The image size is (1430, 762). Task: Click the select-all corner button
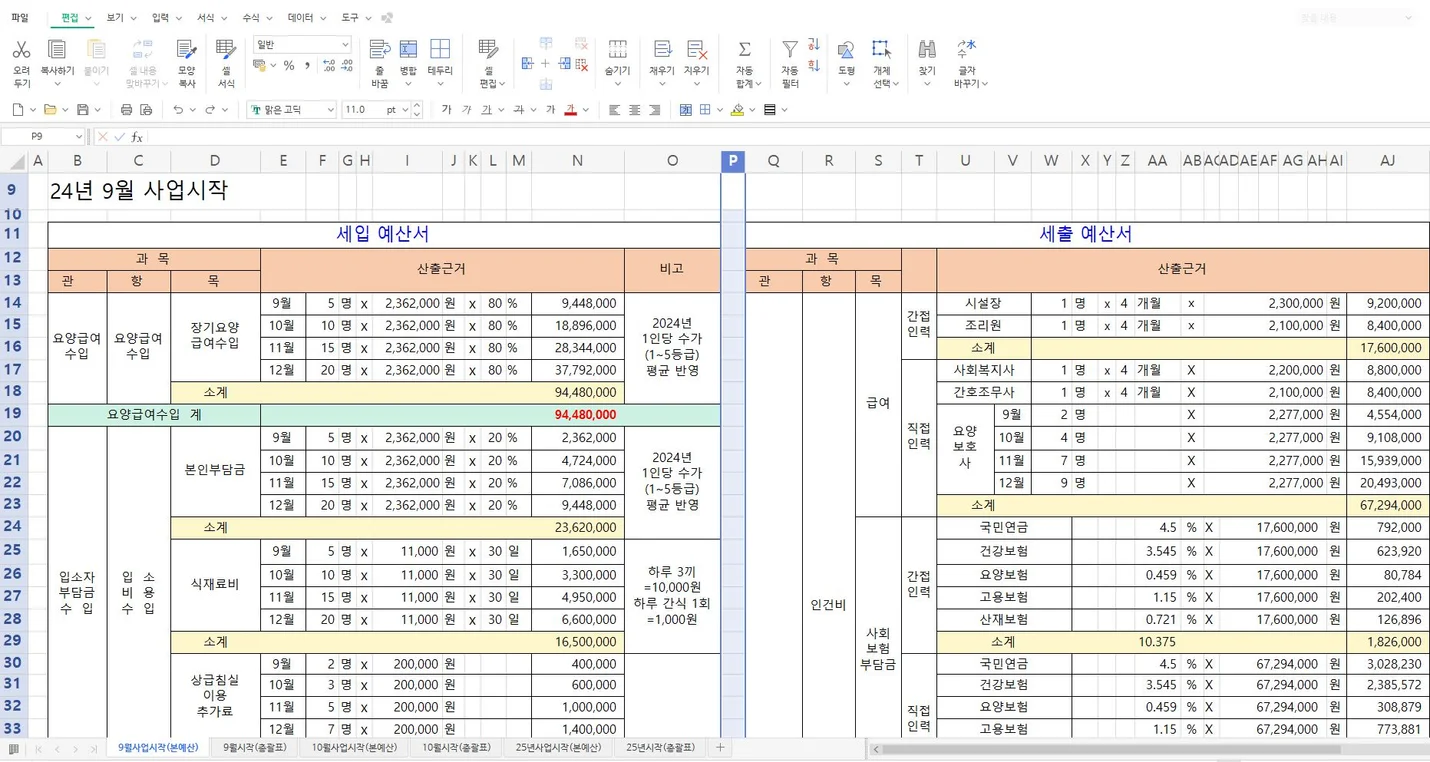[15, 161]
